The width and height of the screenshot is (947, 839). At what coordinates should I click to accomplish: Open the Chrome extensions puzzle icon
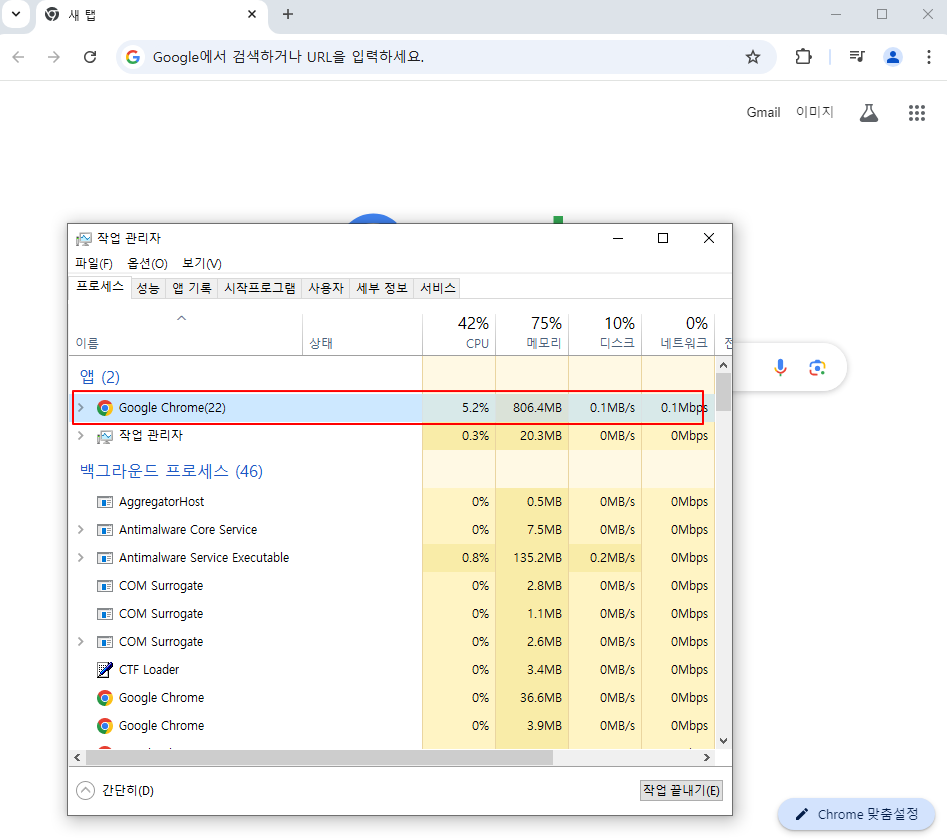(x=803, y=57)
